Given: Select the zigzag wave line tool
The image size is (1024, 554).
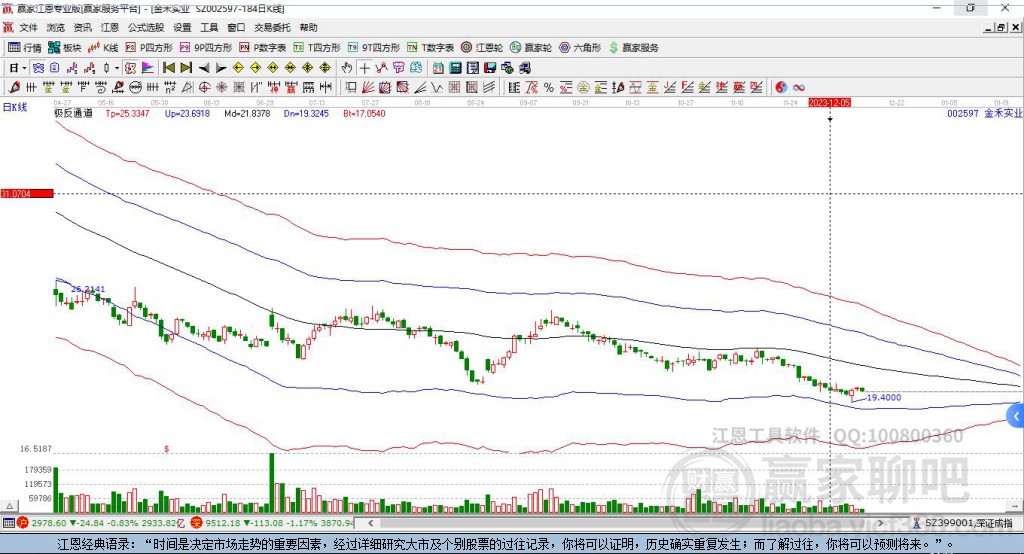Looking at the screenshot, I should (x=437, y=87).
